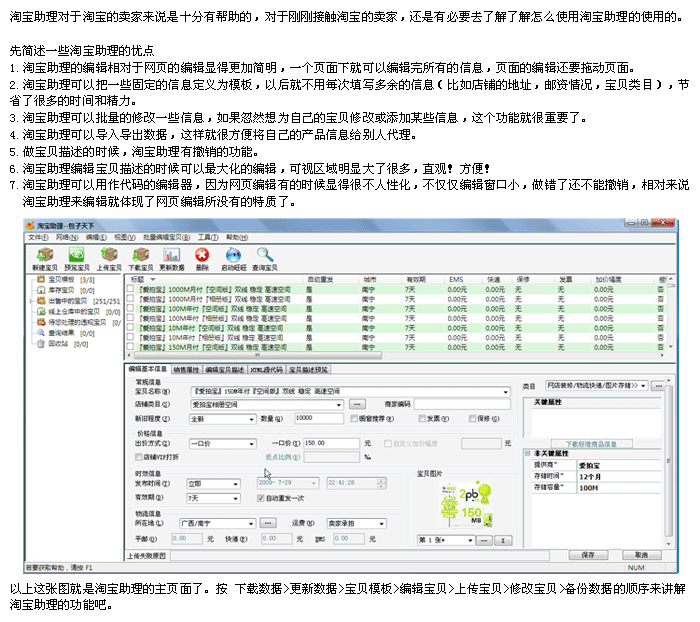Select 库存宝贝 [0/0] in the tree

click(x=66, y=290)
